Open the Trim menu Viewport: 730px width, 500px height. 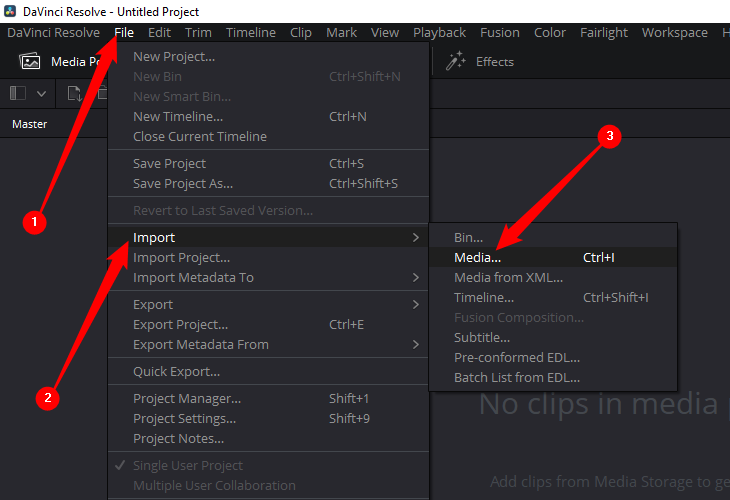pos(198,33)
